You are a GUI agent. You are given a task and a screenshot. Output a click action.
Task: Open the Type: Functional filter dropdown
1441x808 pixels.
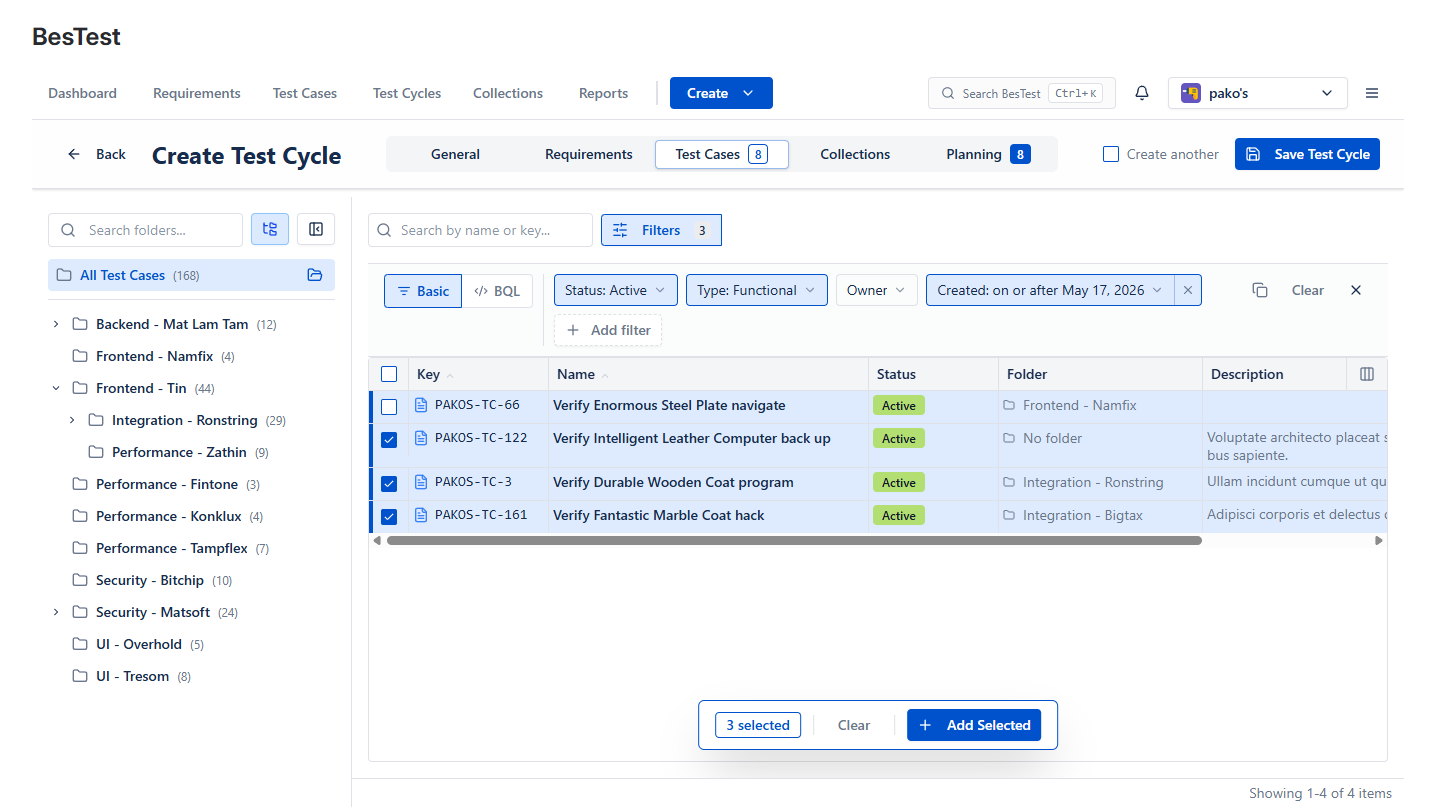(x=757, y=290)
